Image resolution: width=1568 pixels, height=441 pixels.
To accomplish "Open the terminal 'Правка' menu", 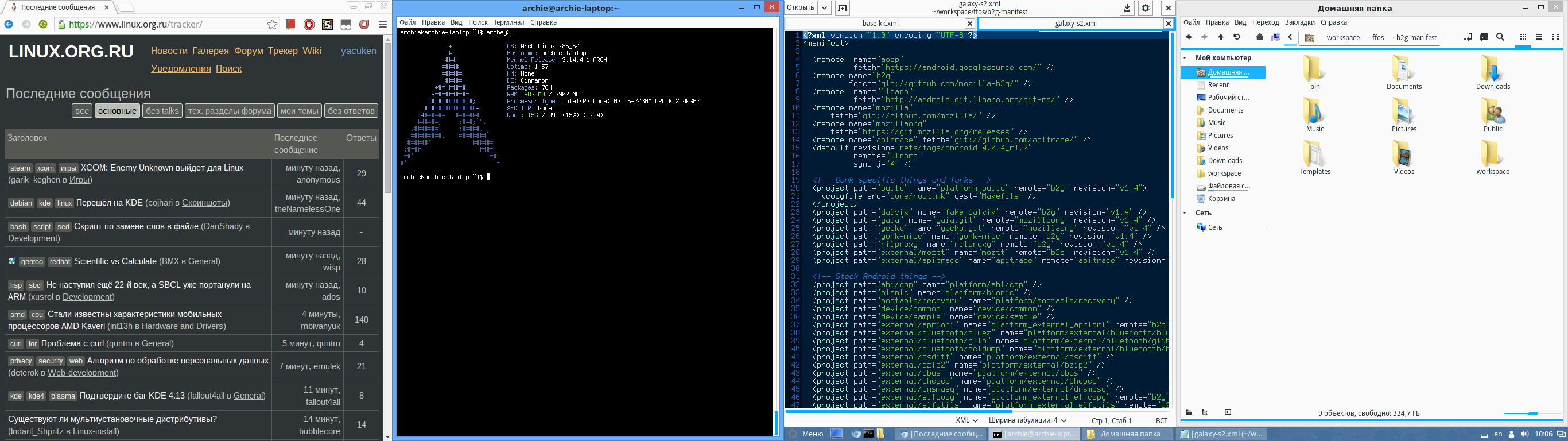I will (433, 22).
